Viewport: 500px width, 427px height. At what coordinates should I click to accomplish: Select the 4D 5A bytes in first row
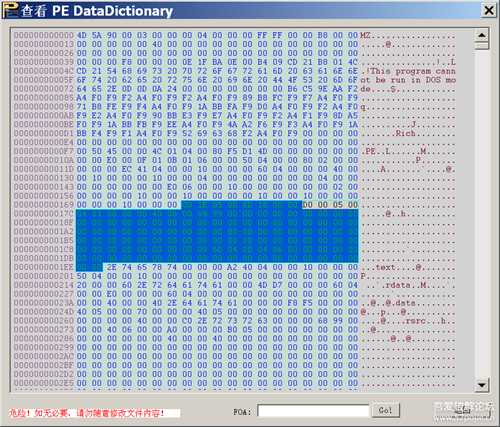pyautogui.click(x=89, y=35)
